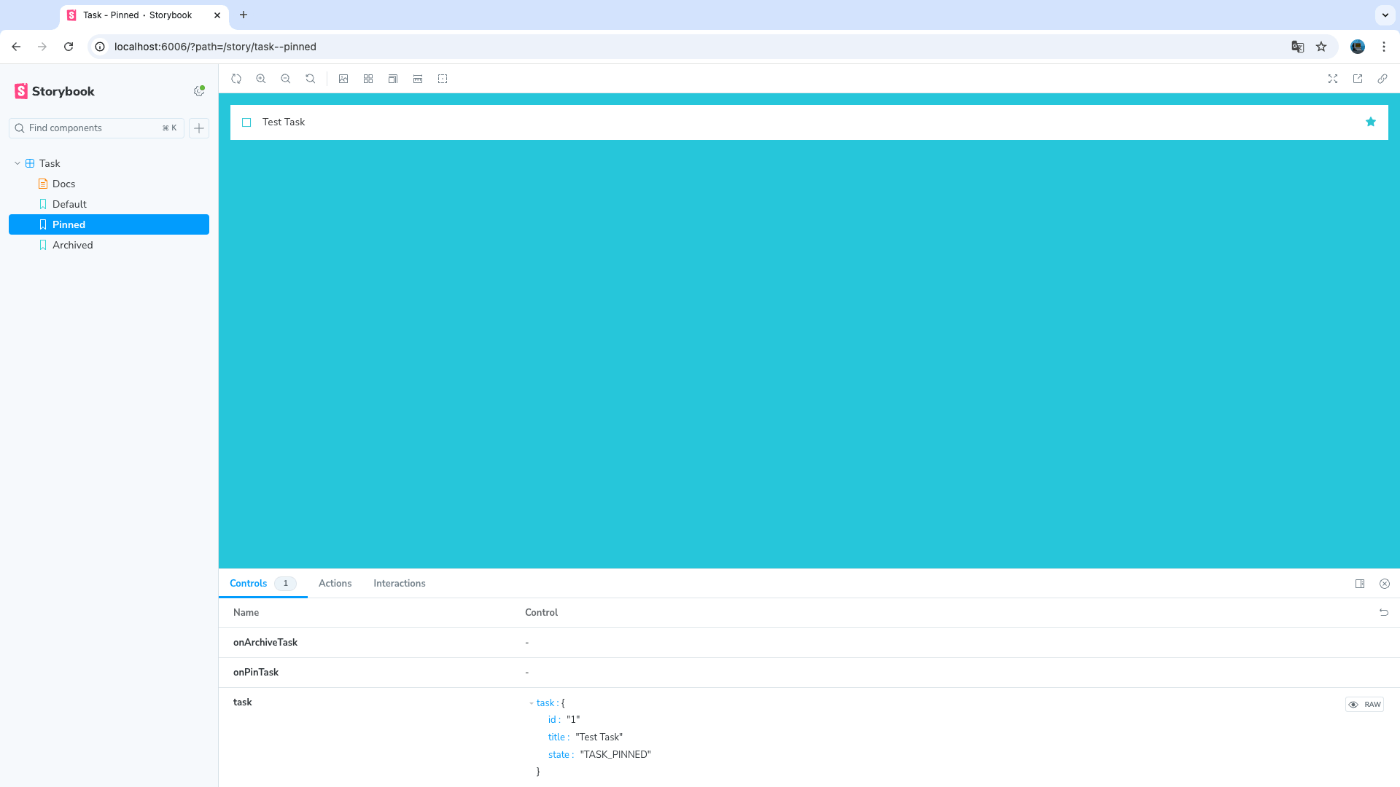Screen dimensions: 1400x787
Task: Edit the title value "Test Task" in controls
Action: point(599,737)
